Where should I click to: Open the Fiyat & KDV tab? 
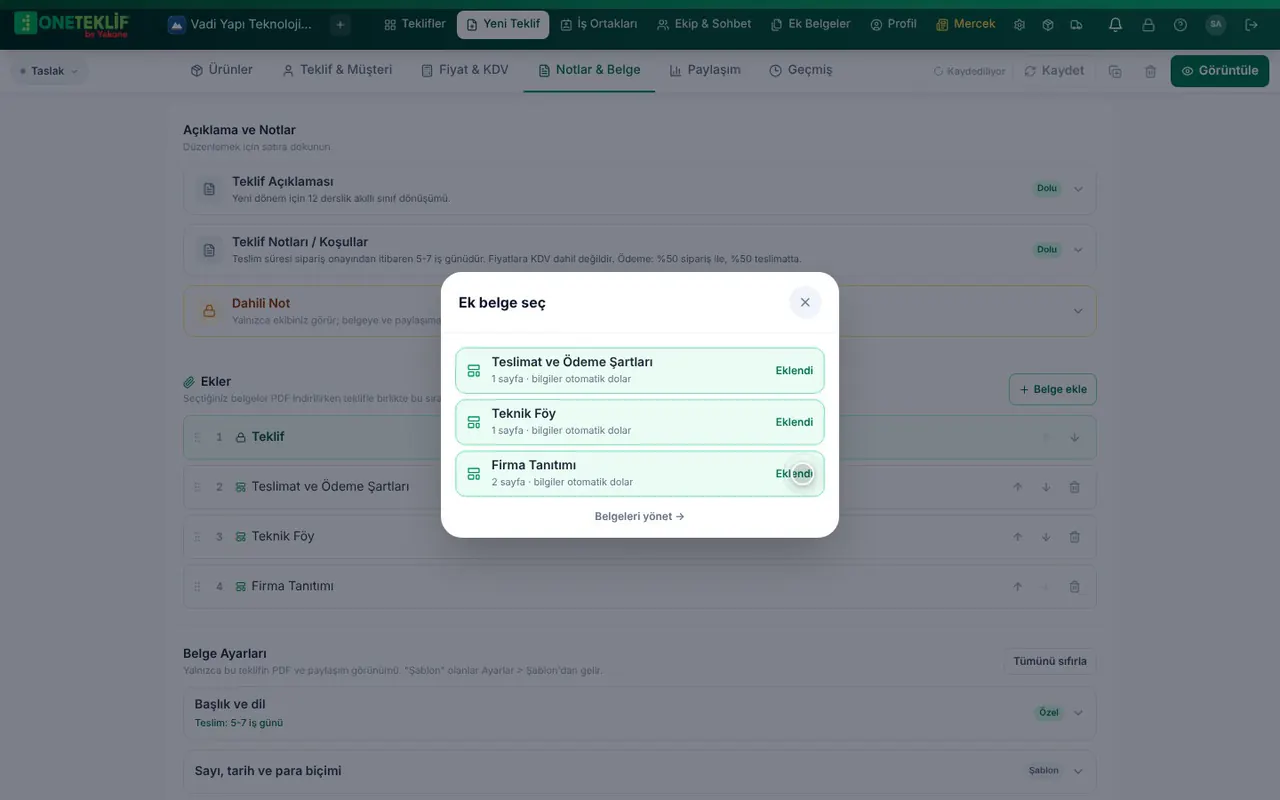tap(465, 70)
